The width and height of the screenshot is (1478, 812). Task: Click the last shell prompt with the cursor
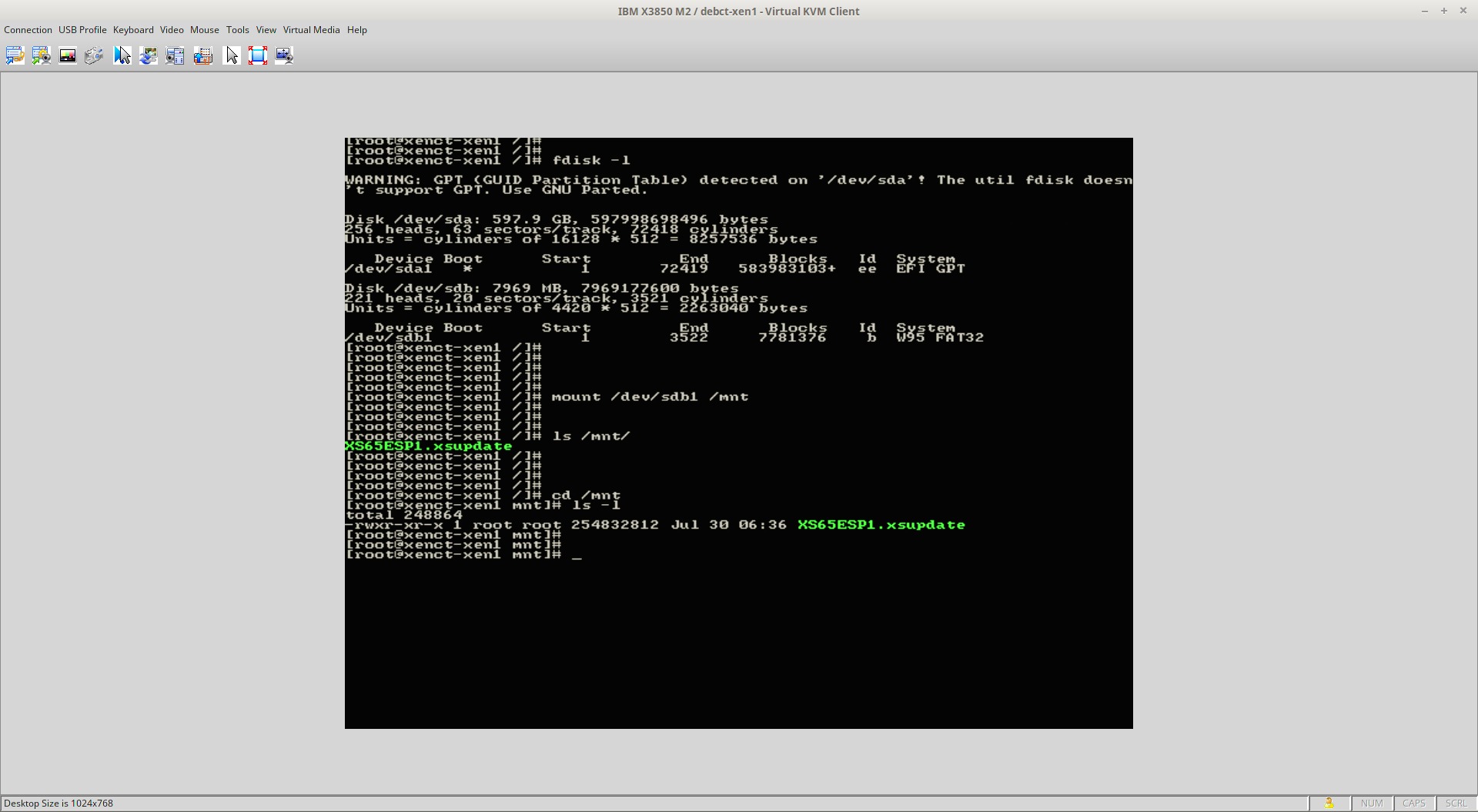click(x=464, y=555)
